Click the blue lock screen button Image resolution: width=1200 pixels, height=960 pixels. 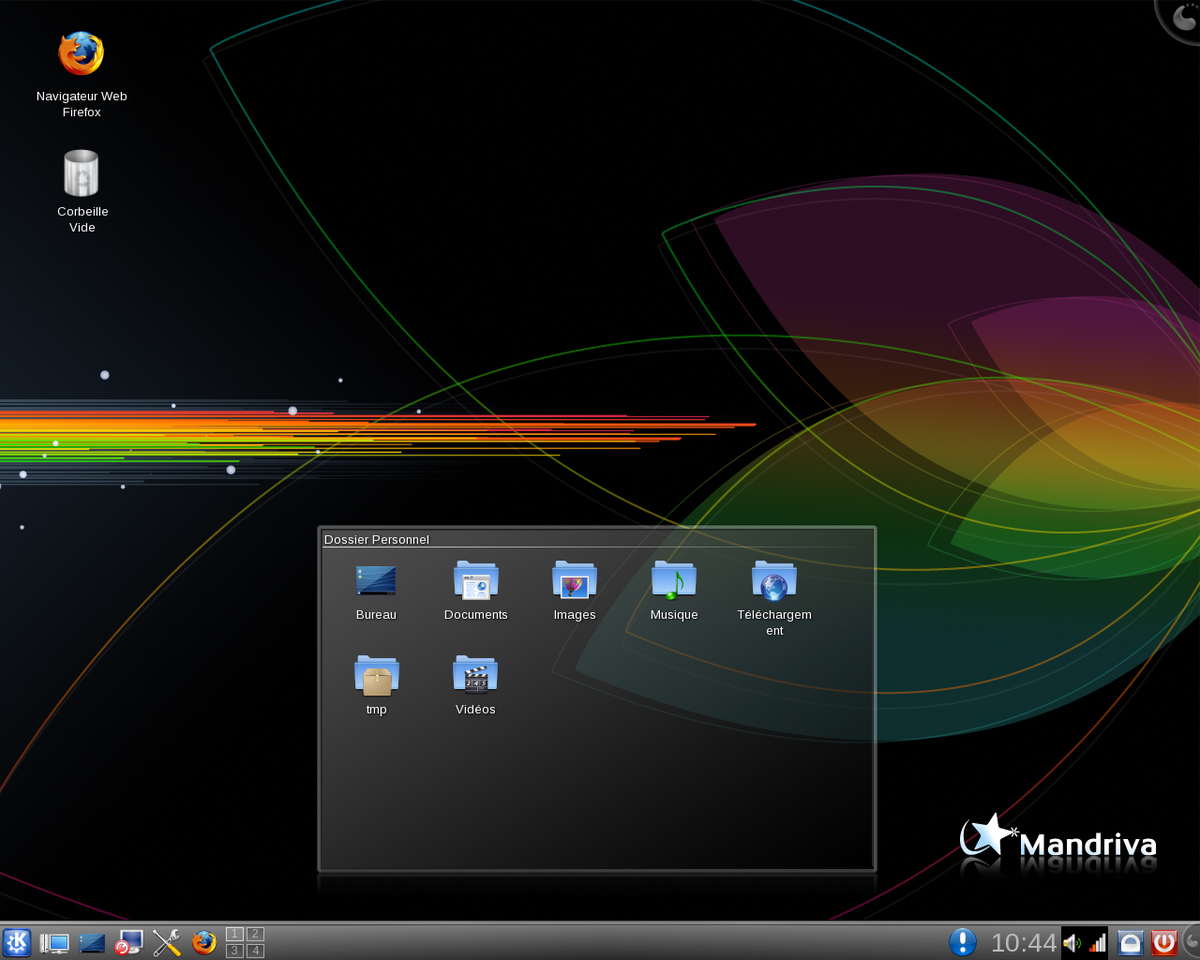coord(1131,942)
